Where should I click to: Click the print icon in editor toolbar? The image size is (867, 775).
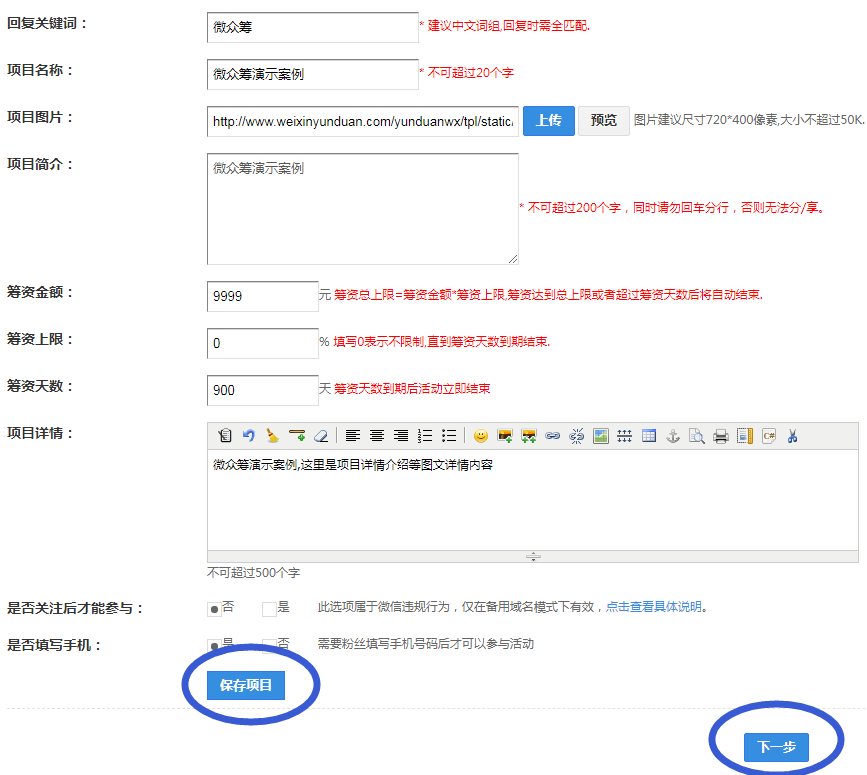pos(720,436)
